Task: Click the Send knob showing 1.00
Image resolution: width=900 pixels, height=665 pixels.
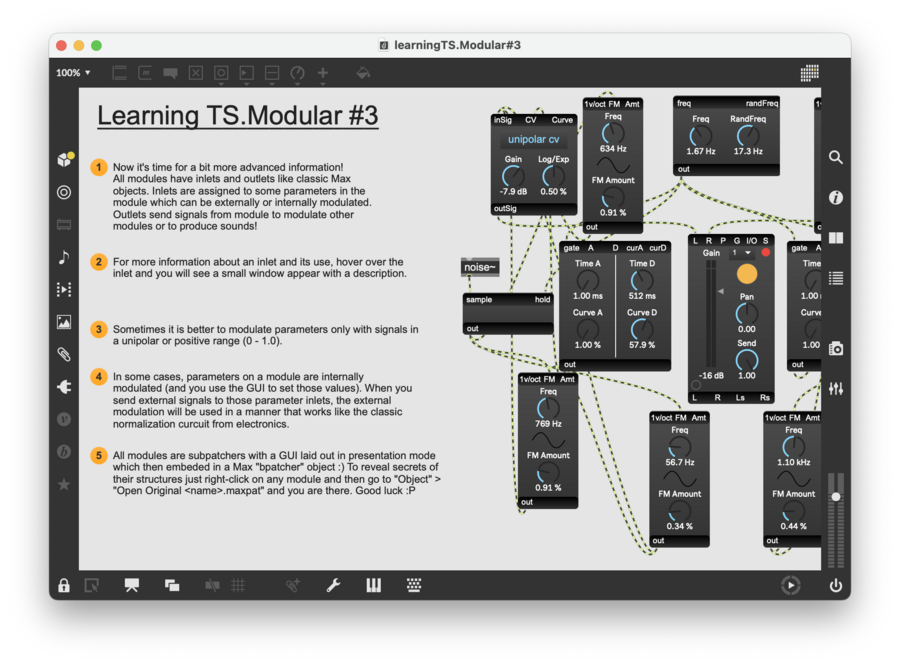Action: click(x=746, y=360)
